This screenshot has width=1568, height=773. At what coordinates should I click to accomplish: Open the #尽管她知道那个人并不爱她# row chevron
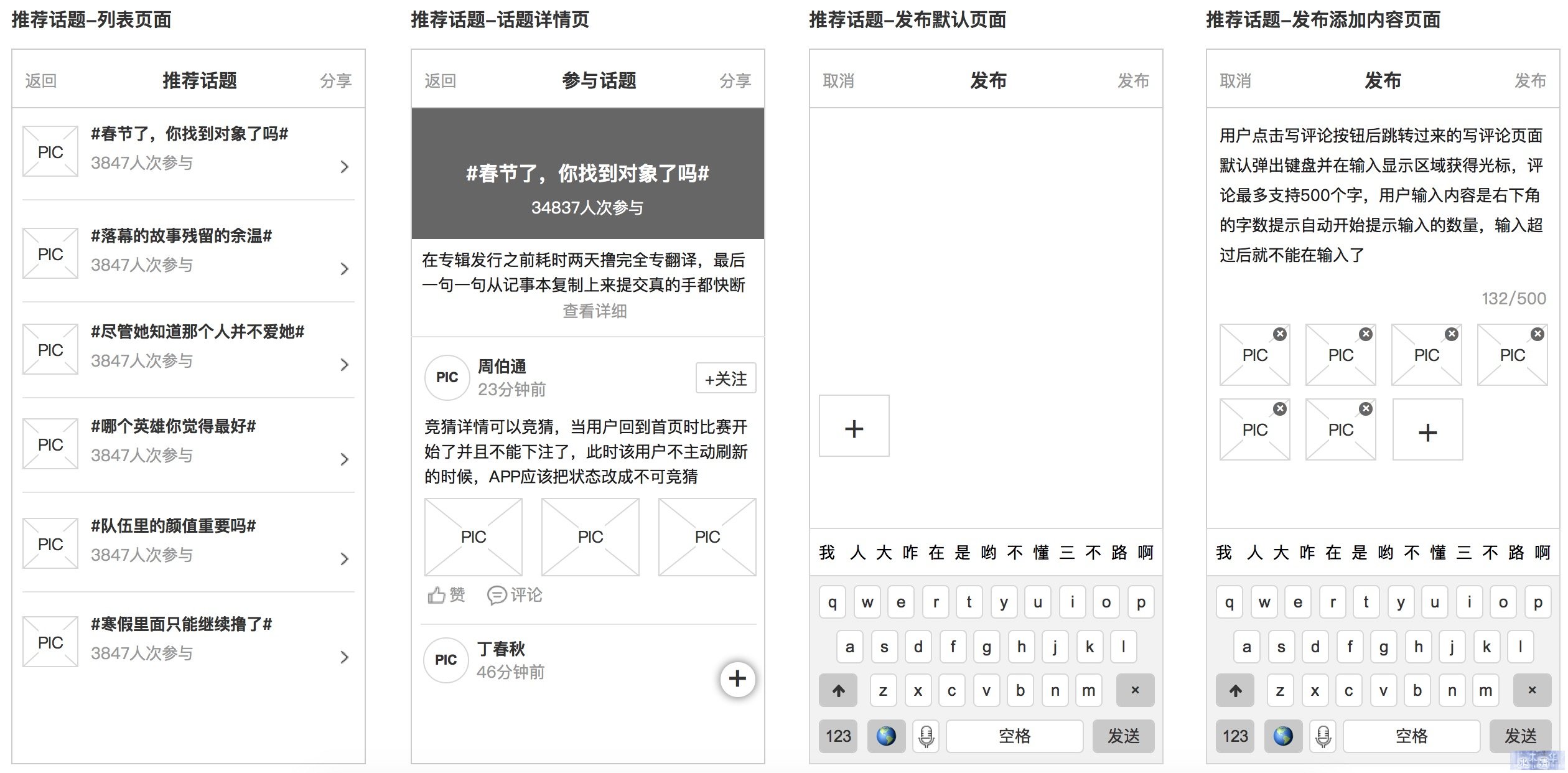point(344,364)
